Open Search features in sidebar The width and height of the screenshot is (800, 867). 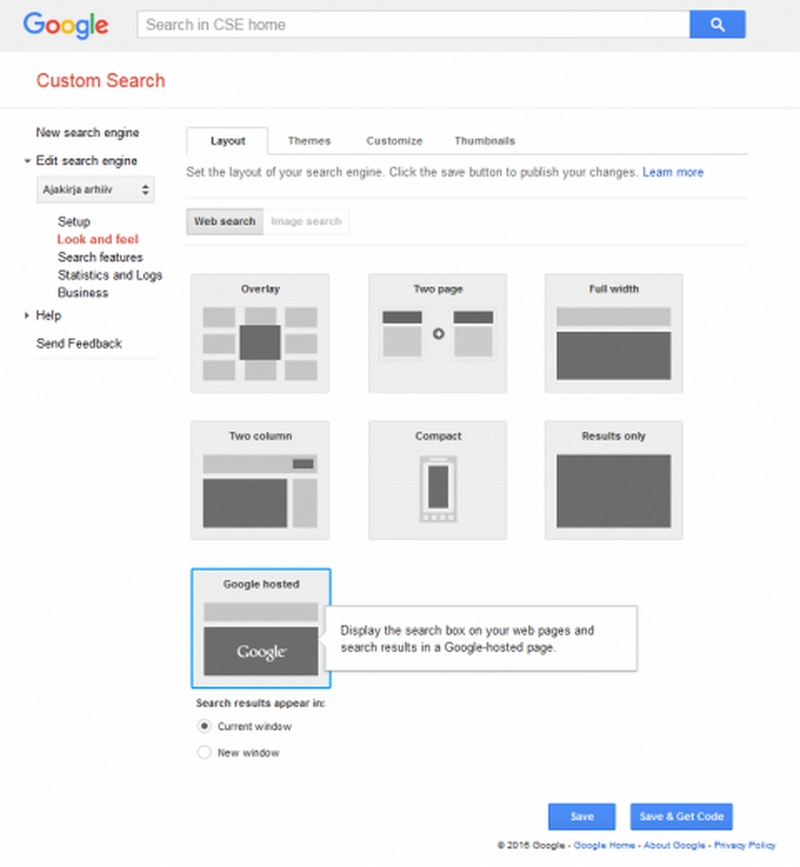tap(100, 257)
